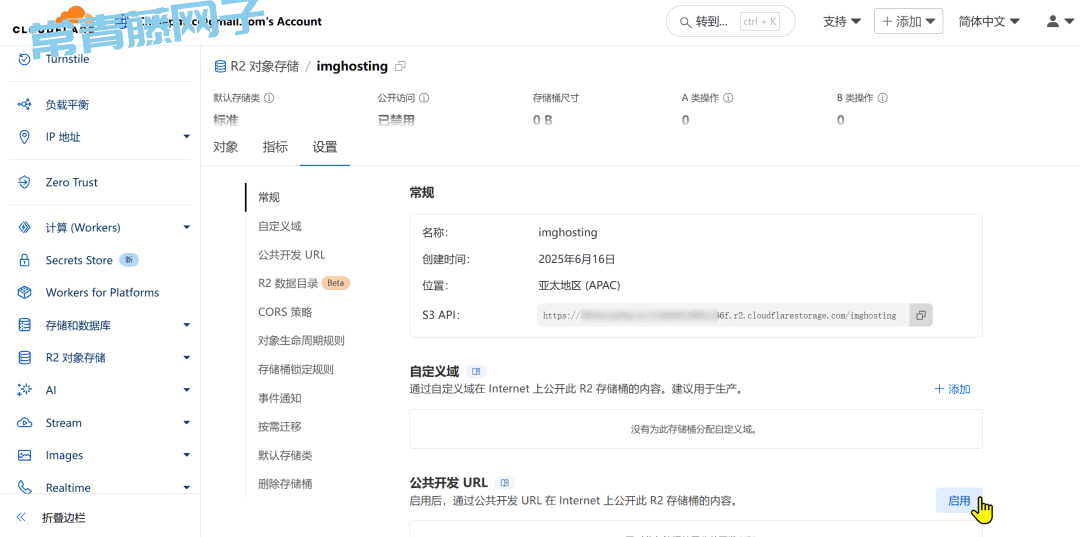This screenshot has height=537, width=1080.
Task: Go to 公共开发 URL settings section
Action: pyautogui.click(x=291, y=255)
